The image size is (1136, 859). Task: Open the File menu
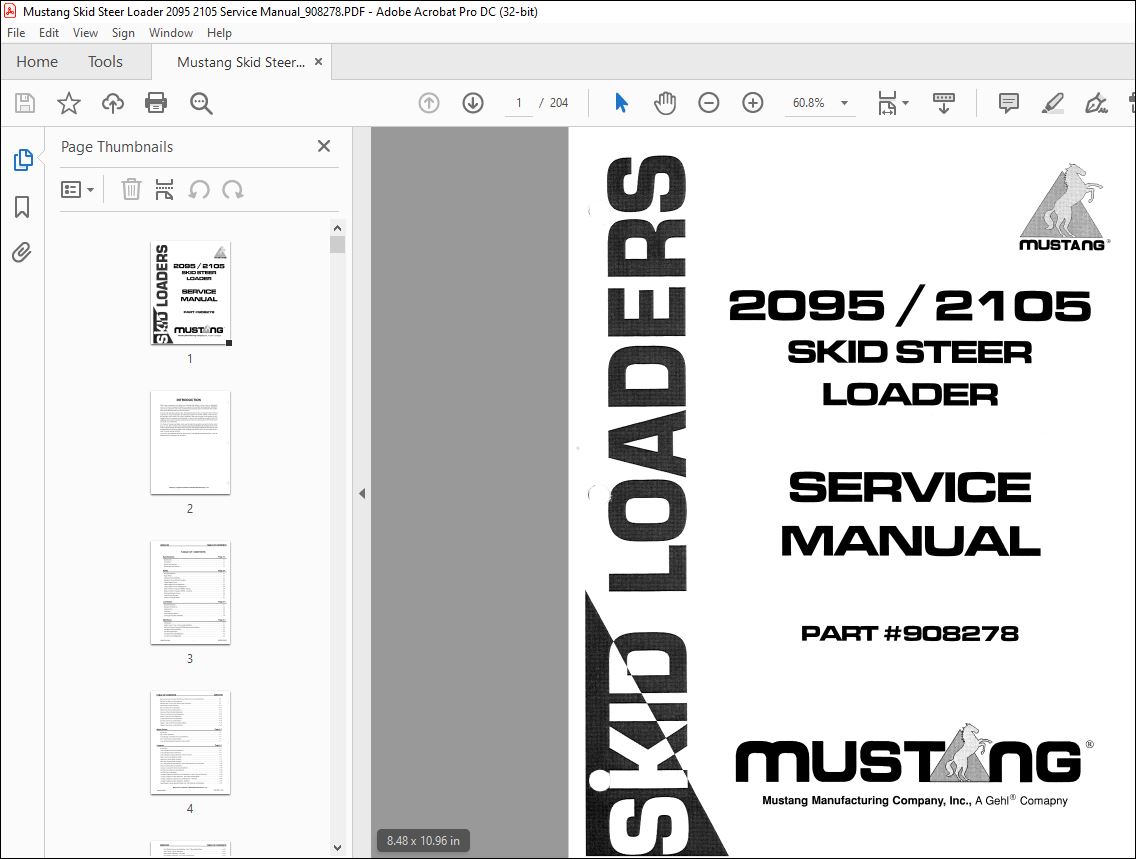16,33
